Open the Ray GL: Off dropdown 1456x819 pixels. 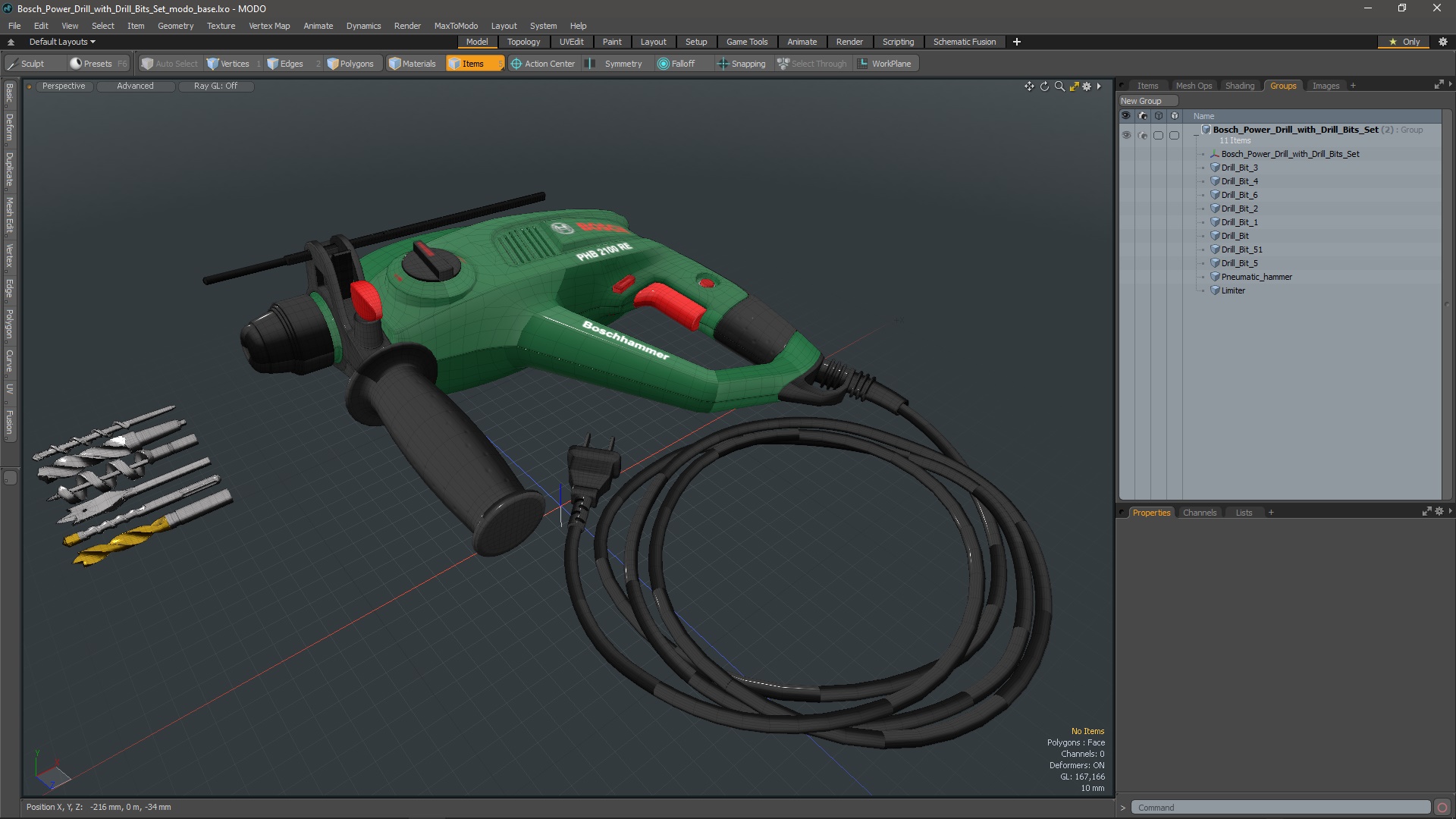215,86
